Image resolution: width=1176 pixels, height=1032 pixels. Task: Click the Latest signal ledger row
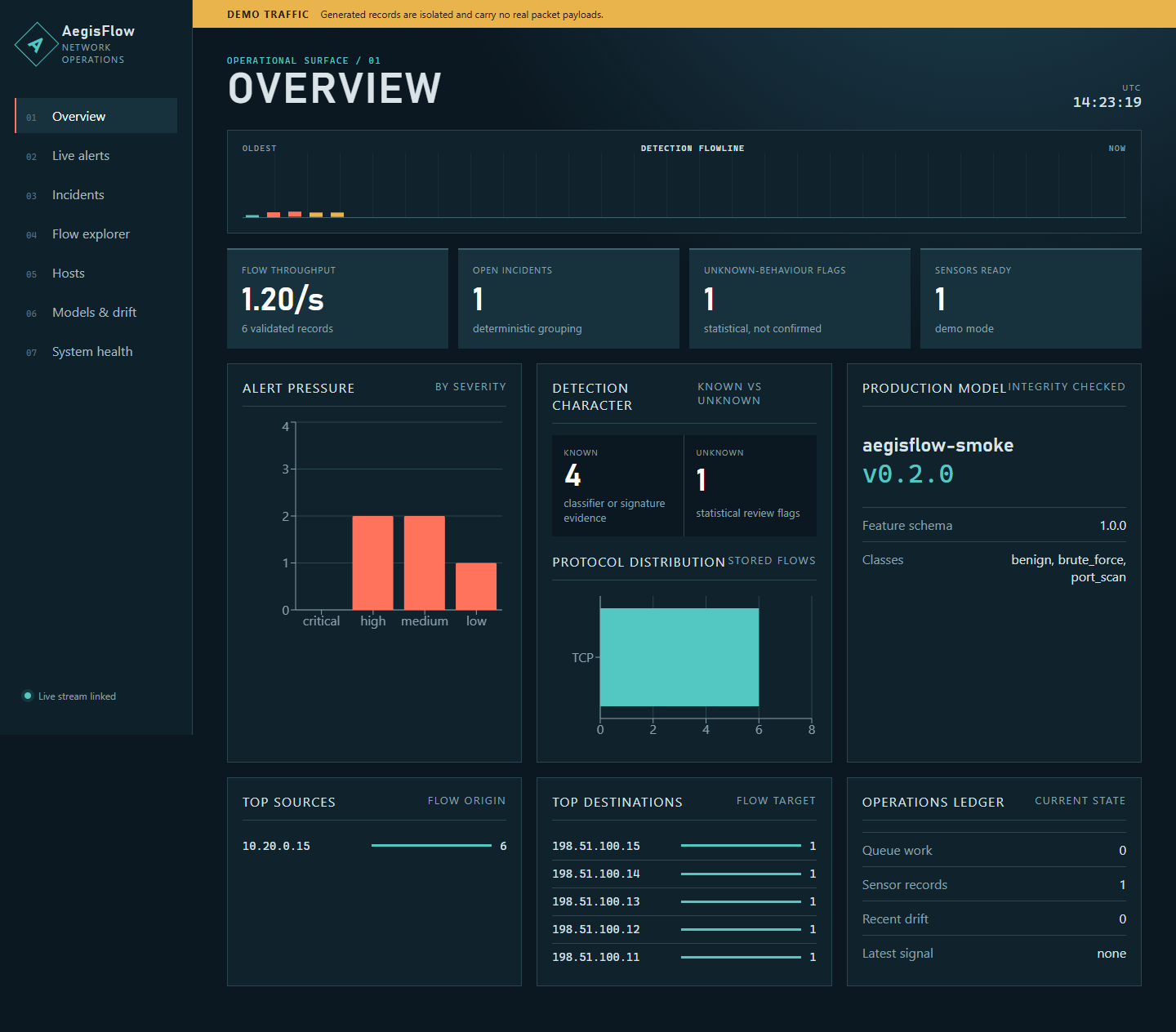(994, 953)
